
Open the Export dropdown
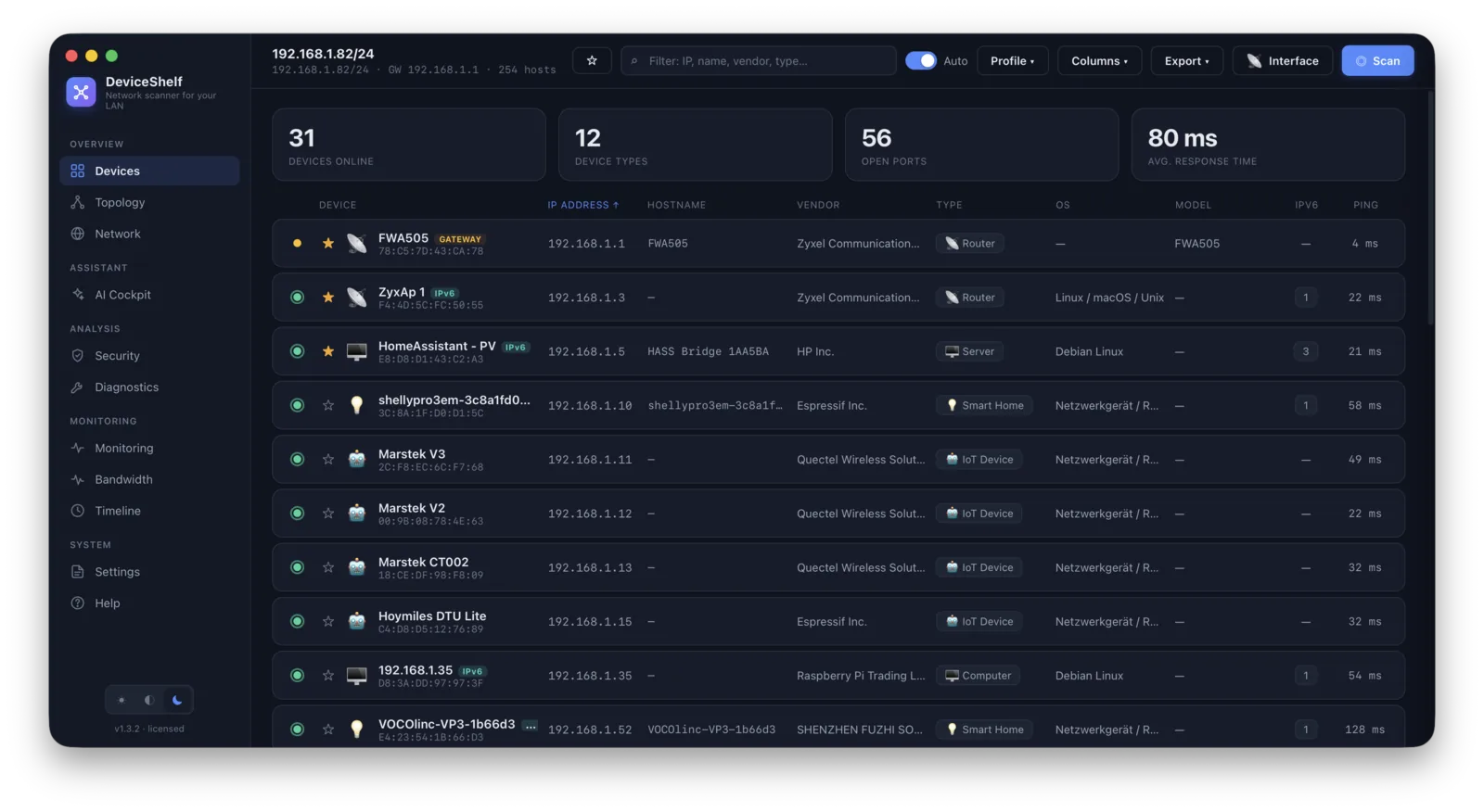pyautogui.click(x=1187, y=61)
